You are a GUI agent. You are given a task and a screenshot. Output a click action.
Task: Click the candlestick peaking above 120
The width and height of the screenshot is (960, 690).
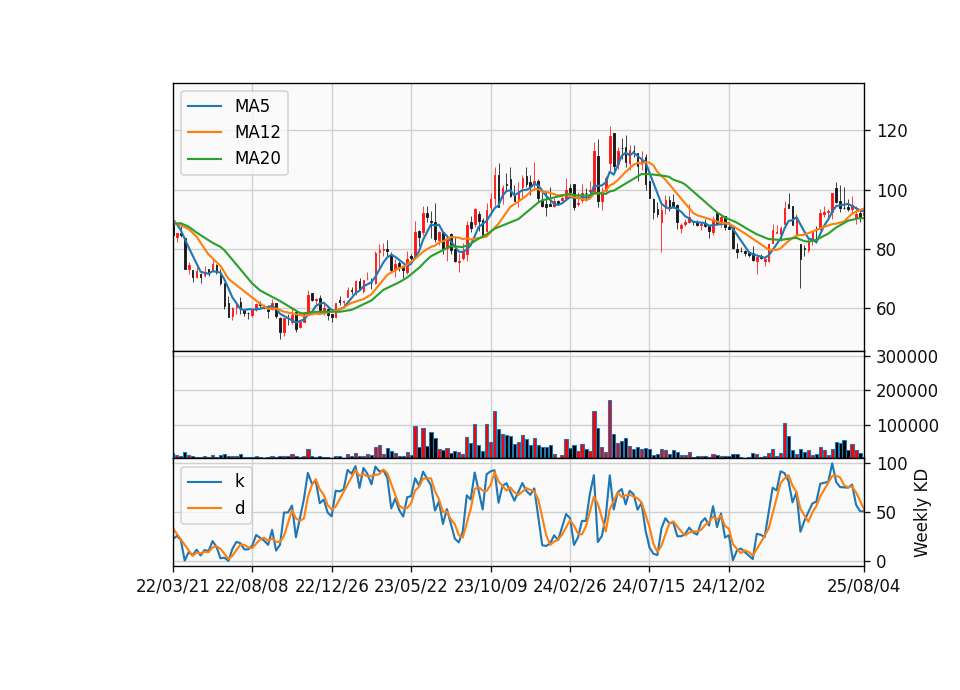coord(610,150)
